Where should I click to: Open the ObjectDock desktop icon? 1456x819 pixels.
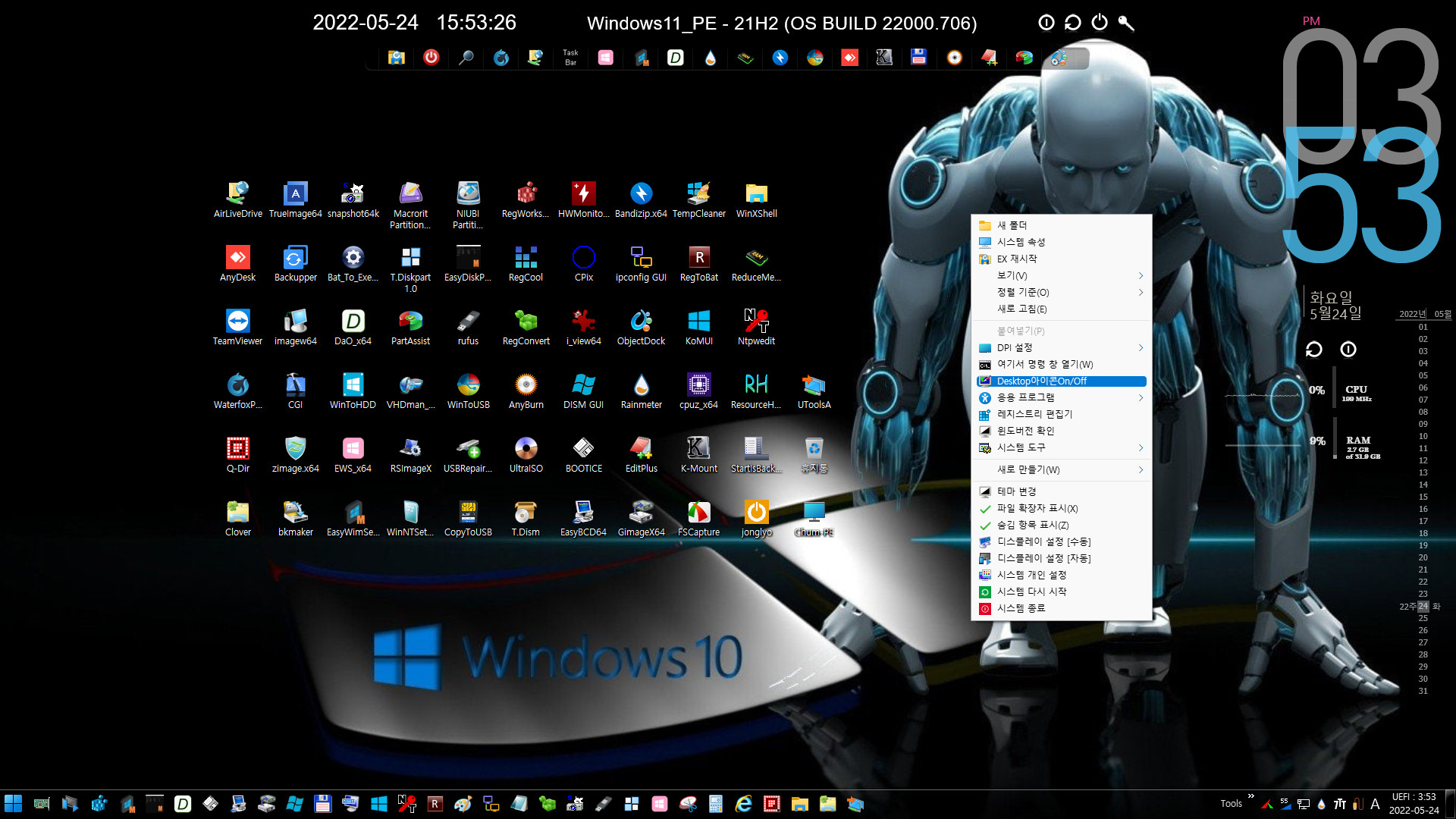(641, 328)
